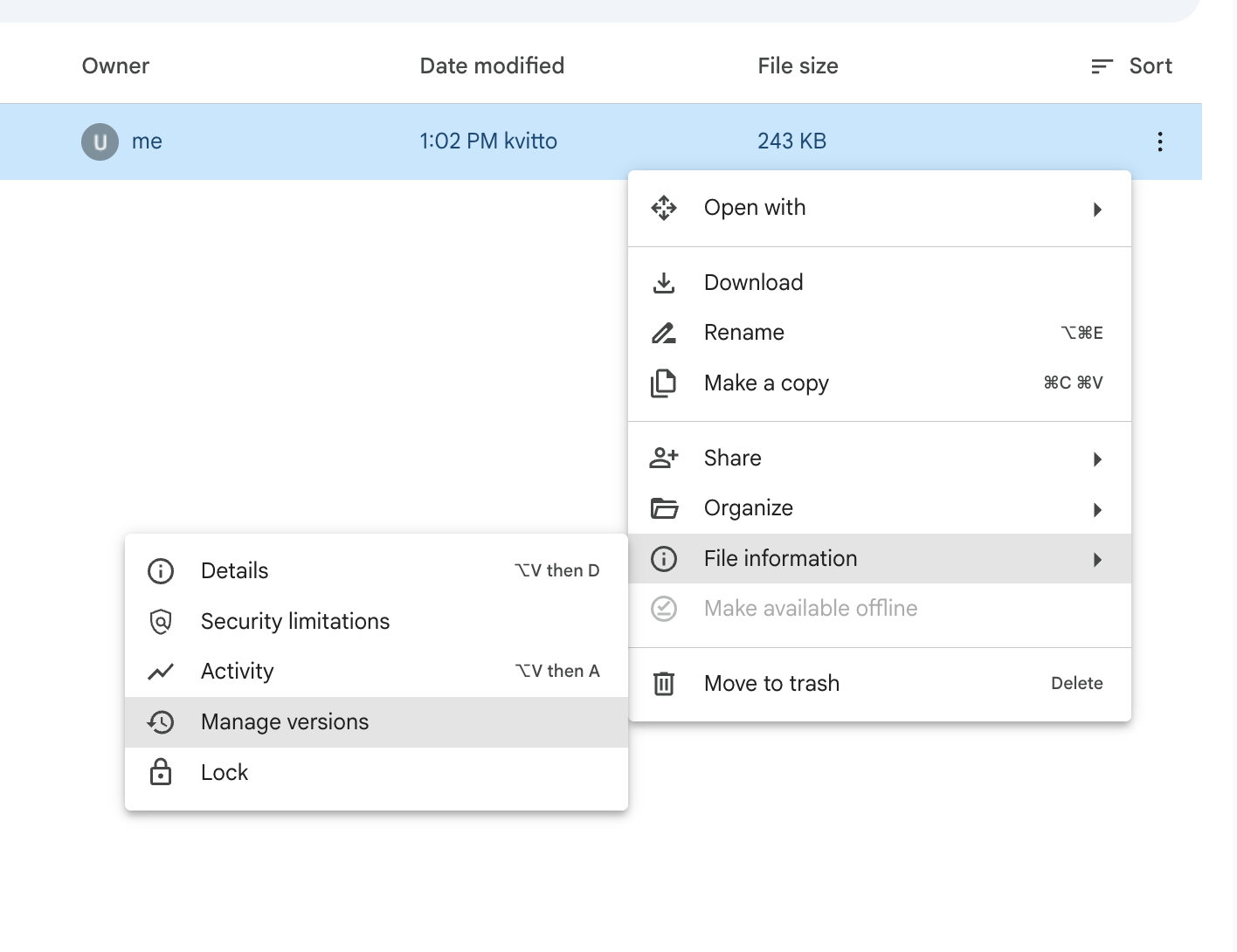The height and width of the screenshot is (952, 1237).
Task: Choose Details in the File information submenu
Action: pos(235,571)
